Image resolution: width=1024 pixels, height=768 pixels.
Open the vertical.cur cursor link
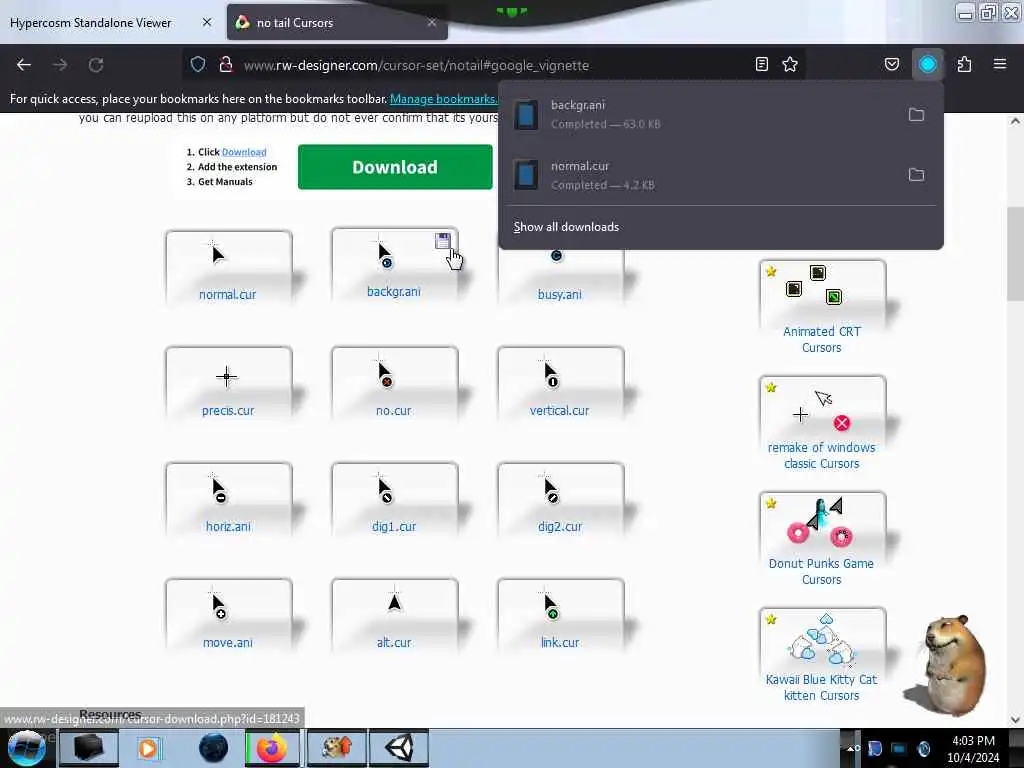pos(560,411)
